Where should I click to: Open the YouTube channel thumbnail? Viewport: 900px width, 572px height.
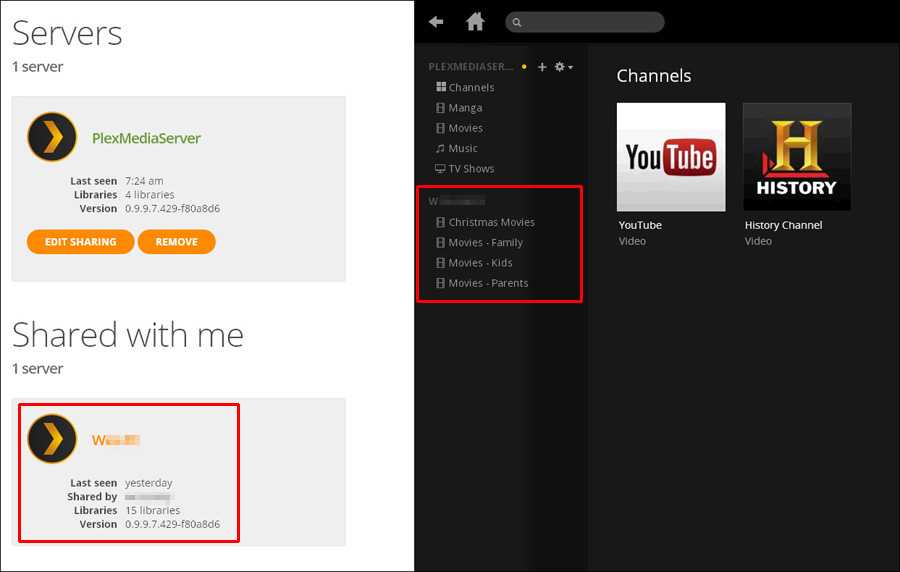tap(670, 157)
